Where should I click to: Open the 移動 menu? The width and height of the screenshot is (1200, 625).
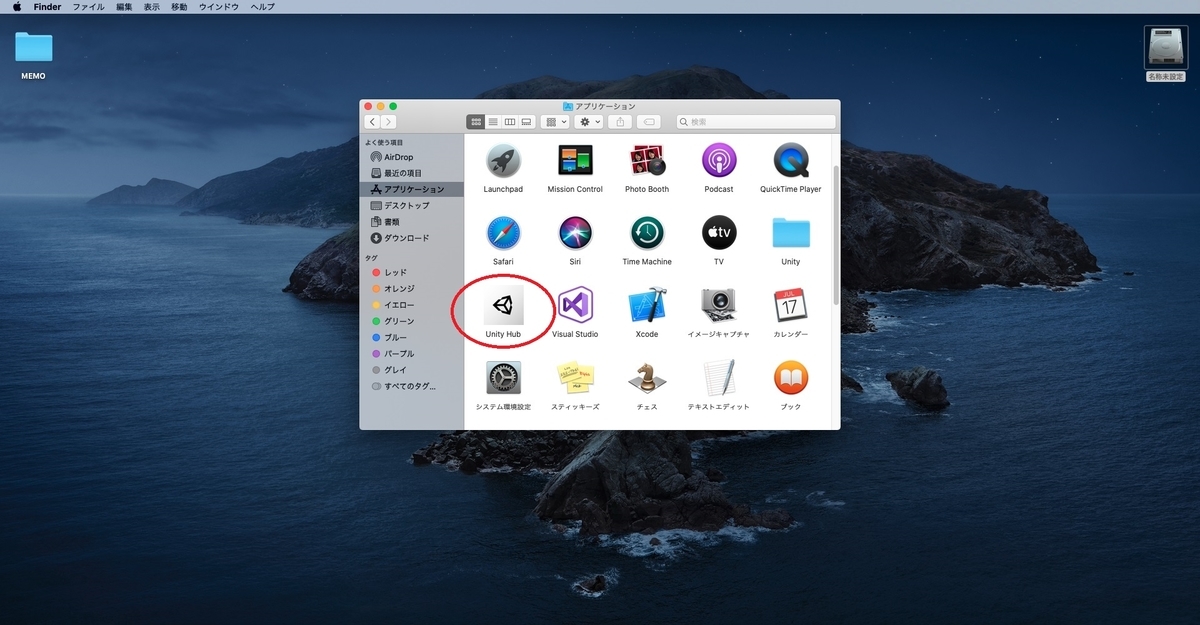click(x=179, y=7)
